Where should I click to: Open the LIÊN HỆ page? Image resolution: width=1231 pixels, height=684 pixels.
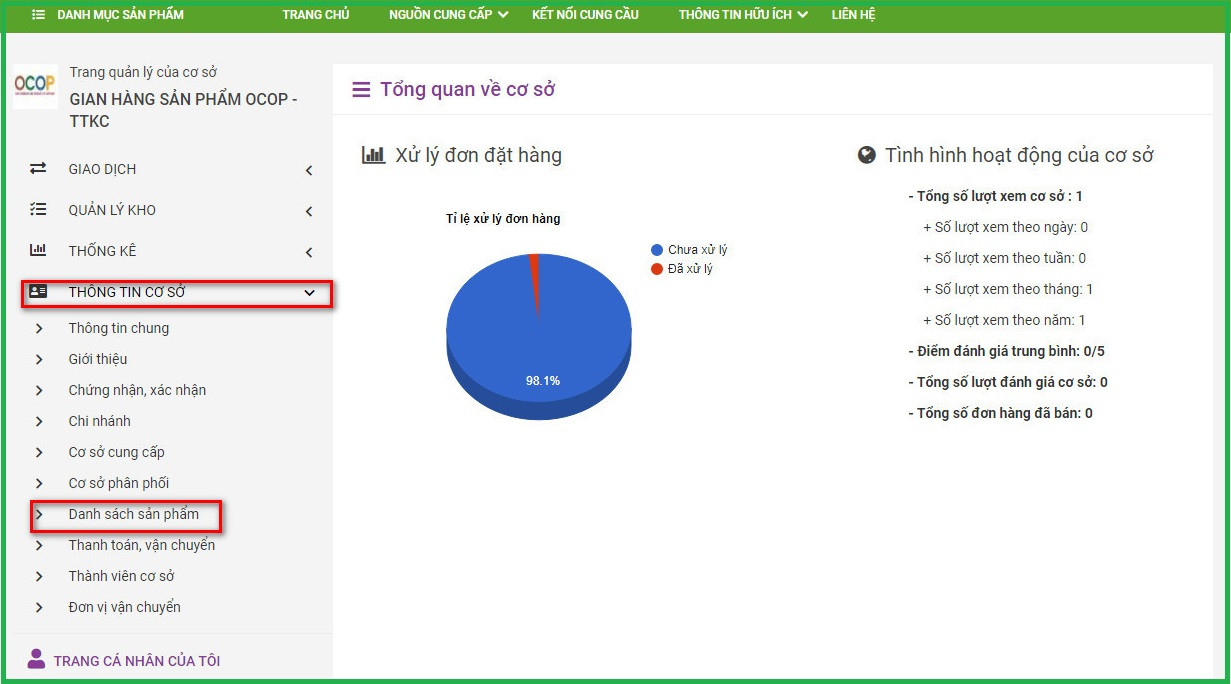click(853, 15)
